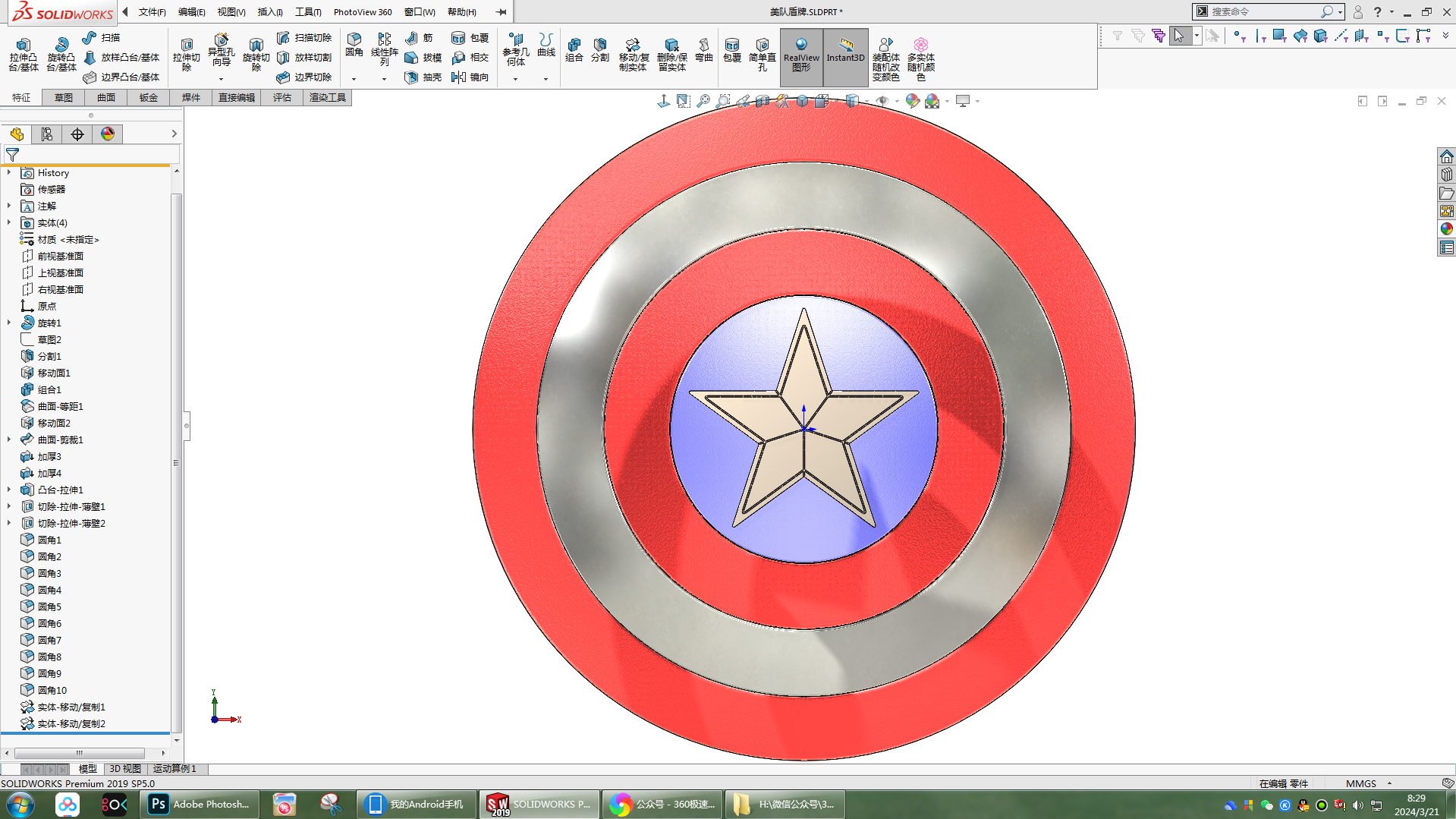This screenshot has width=1456, height=819.
Task: Open the PhotoView 360 menu
Action: (363, 11)
